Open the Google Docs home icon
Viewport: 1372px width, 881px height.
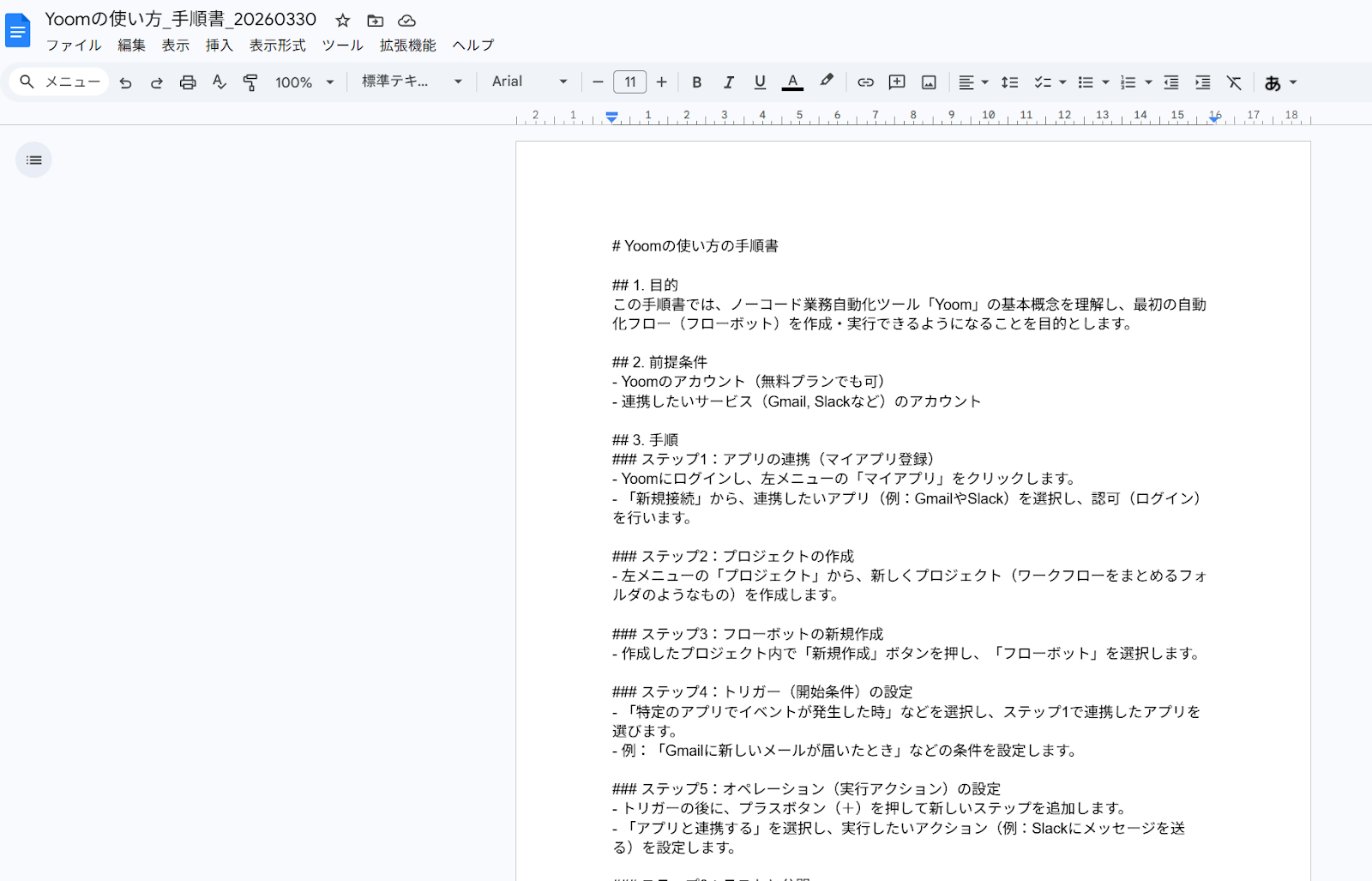click(x=18, y=31)
